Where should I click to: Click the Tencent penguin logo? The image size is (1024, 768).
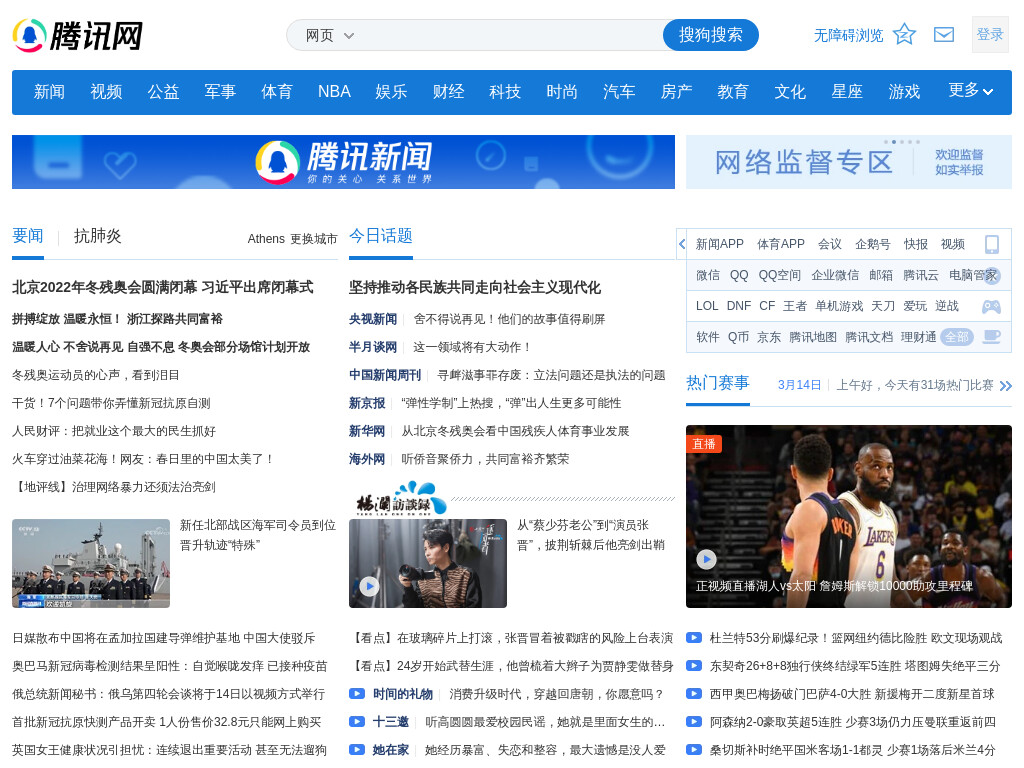78,35
